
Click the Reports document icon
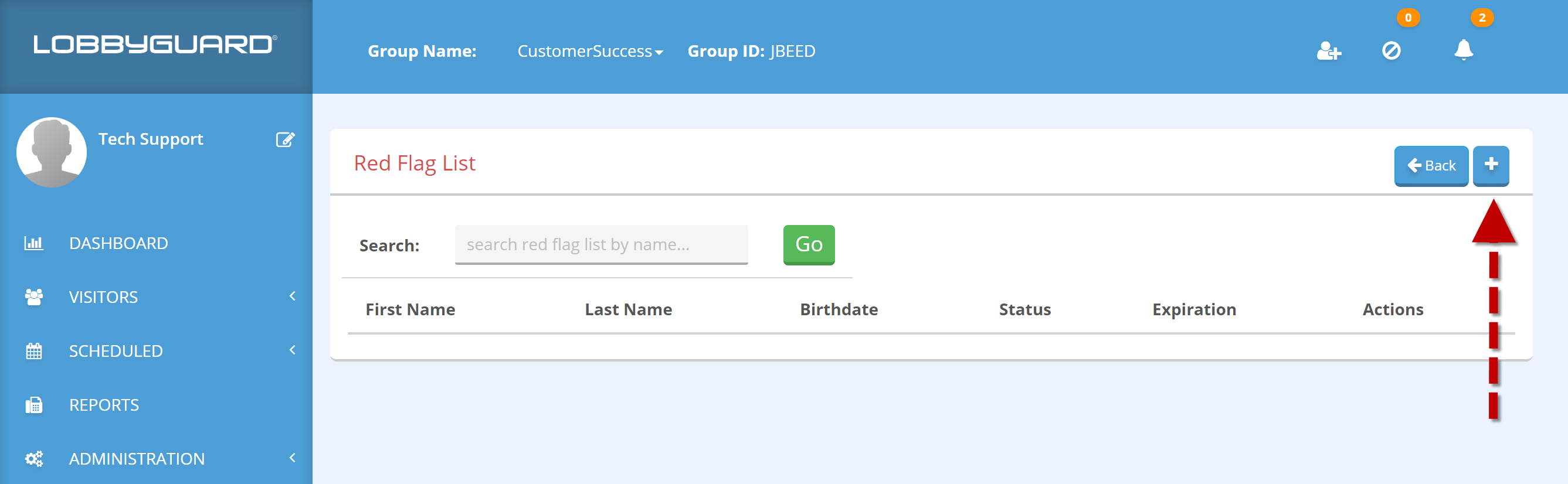(x=33, y=405)
